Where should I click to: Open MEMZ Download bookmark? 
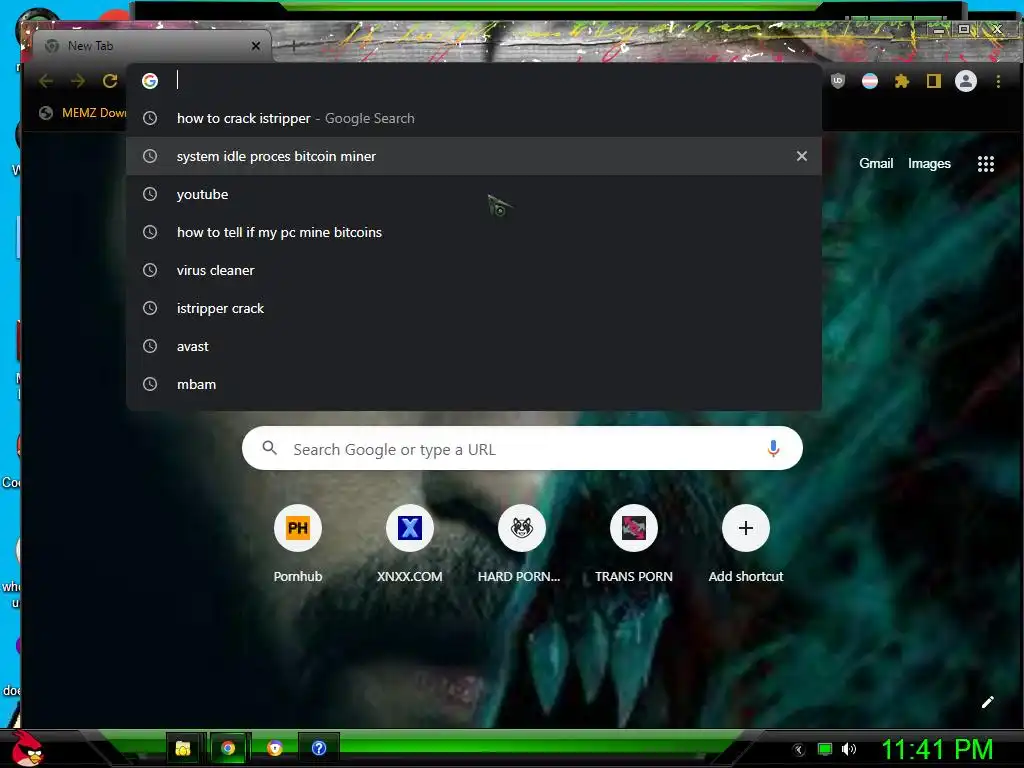[84, 113]
